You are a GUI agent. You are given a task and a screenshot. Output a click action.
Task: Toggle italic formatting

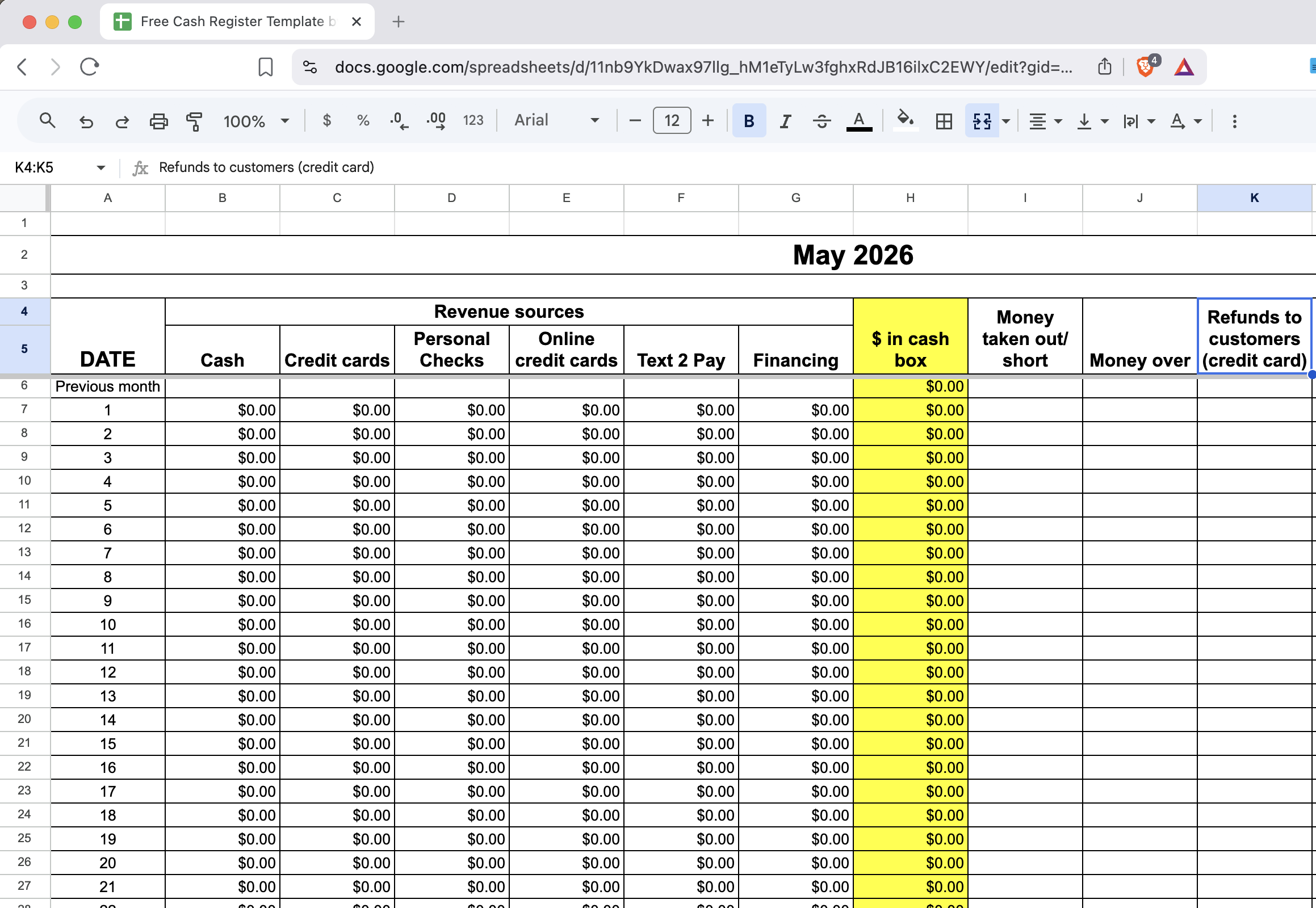(786, 121)
